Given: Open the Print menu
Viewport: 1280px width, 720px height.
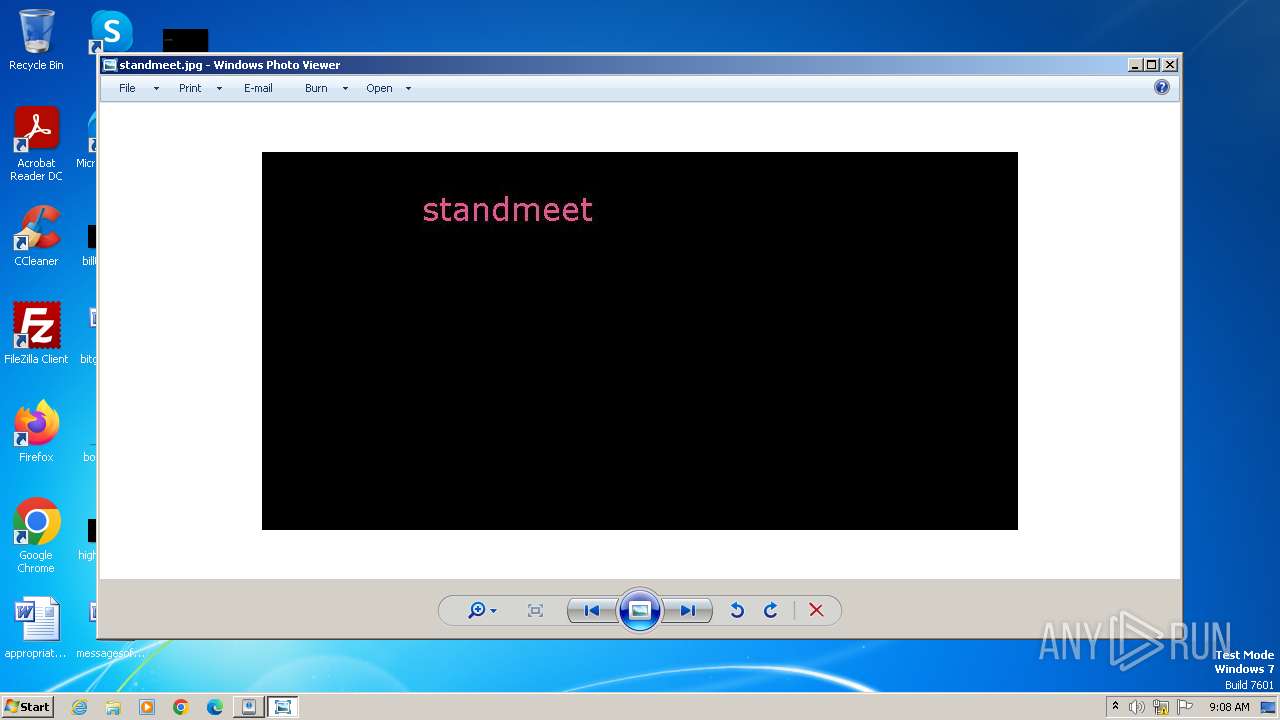Looking at the screenshot, I should 190,88.
